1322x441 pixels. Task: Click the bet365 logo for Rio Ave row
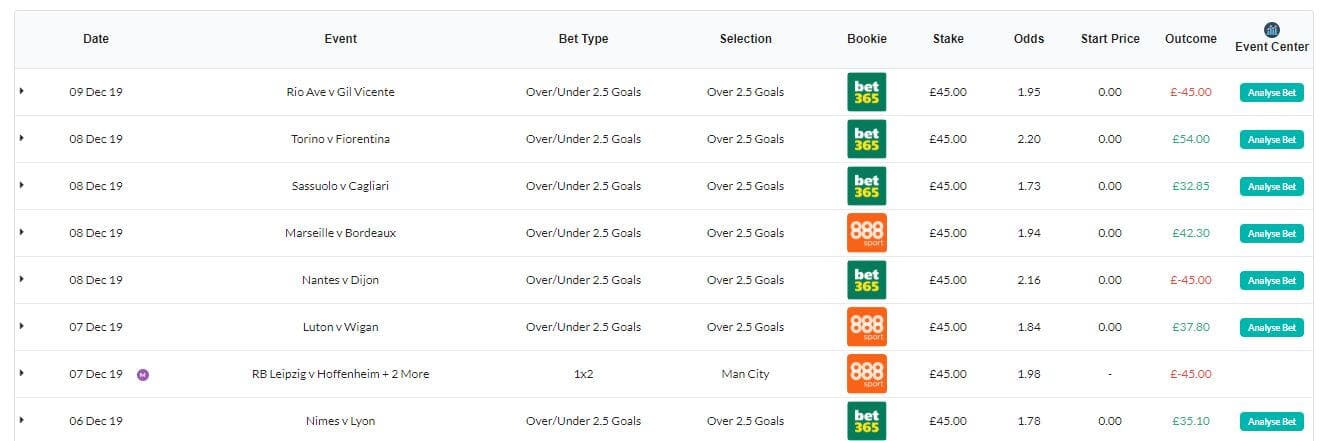(866, 92)
